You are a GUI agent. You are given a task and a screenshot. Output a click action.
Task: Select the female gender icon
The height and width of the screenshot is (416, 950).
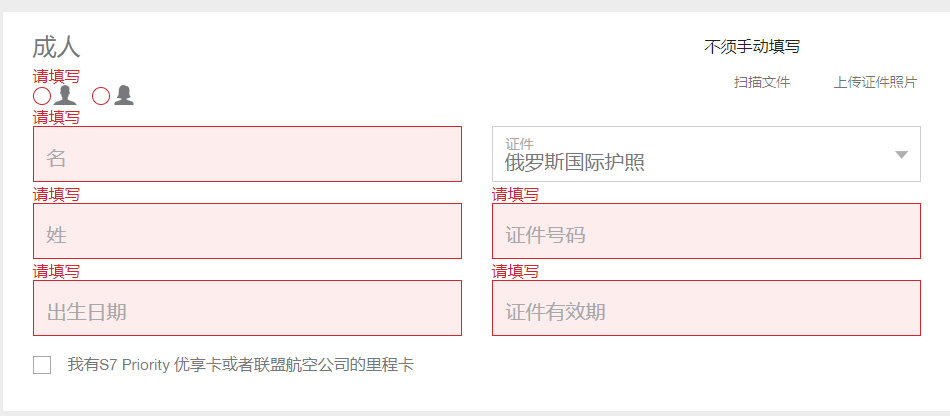click(124, 96)
